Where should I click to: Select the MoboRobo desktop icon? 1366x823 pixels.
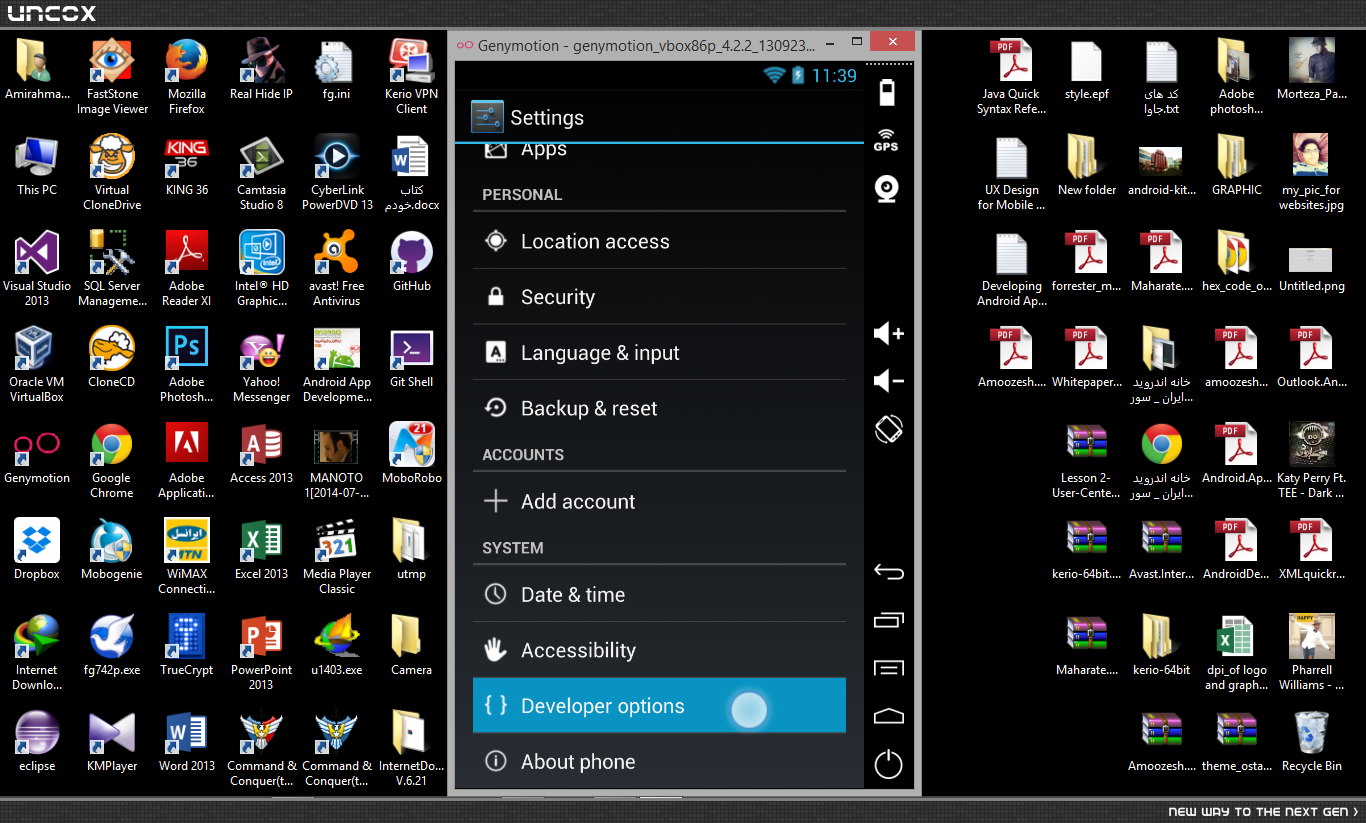point(412,454)
